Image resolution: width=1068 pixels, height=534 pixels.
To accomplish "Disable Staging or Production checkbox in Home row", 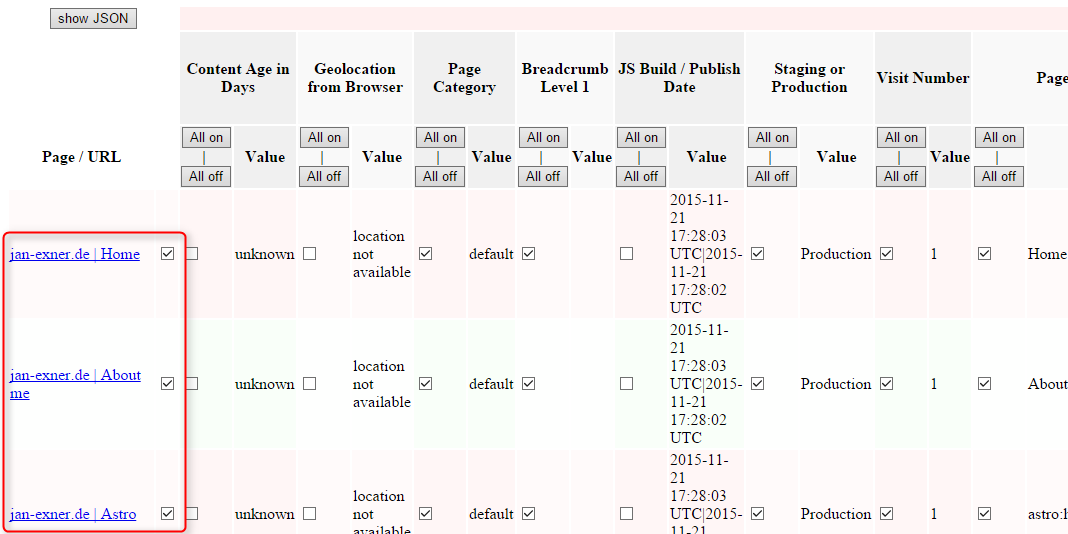I will coord(757,254).
